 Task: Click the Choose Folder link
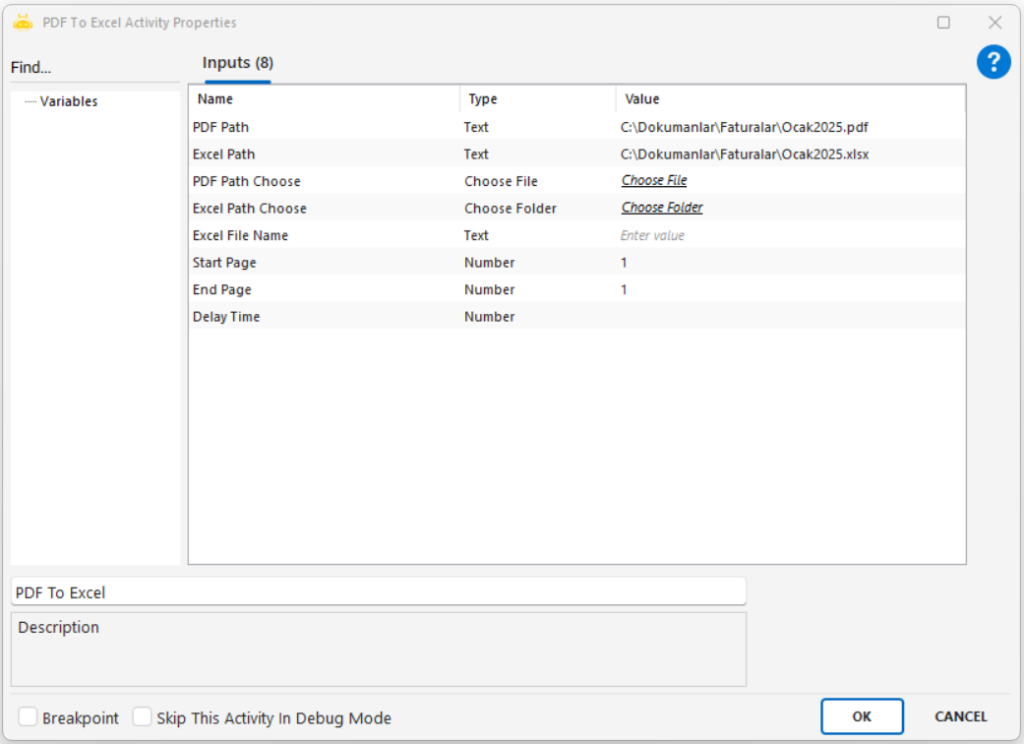click(x=662, y=208)
